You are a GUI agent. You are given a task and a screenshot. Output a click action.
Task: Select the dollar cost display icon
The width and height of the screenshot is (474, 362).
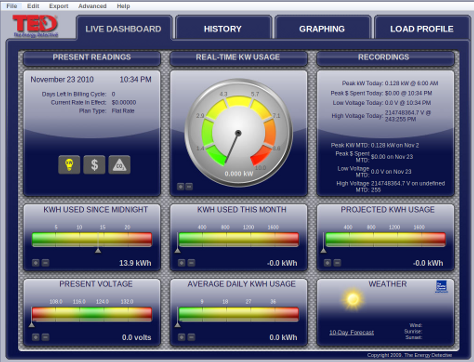coord(94,165)
